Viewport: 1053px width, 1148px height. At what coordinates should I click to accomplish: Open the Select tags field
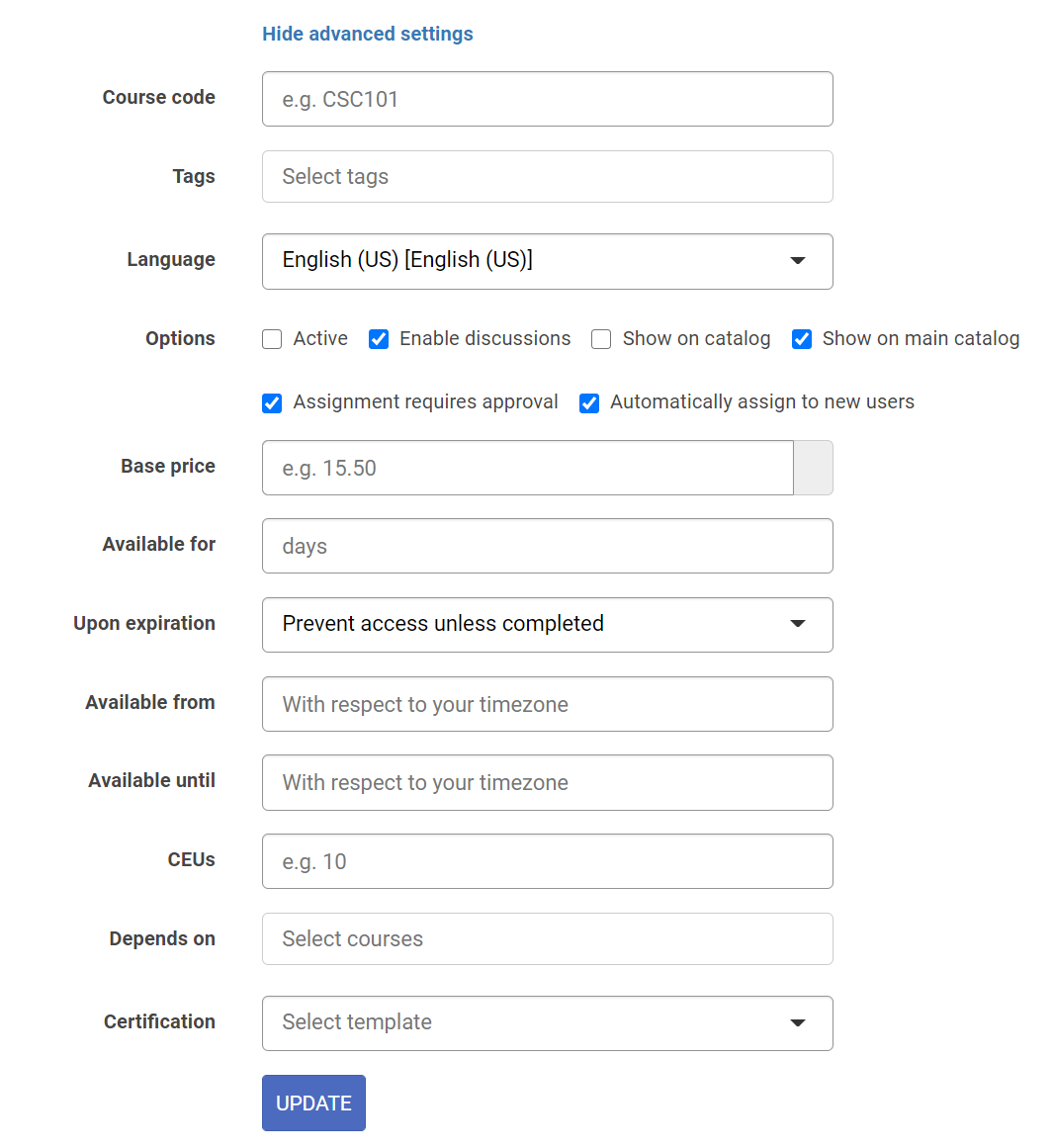tap(547, 176)
